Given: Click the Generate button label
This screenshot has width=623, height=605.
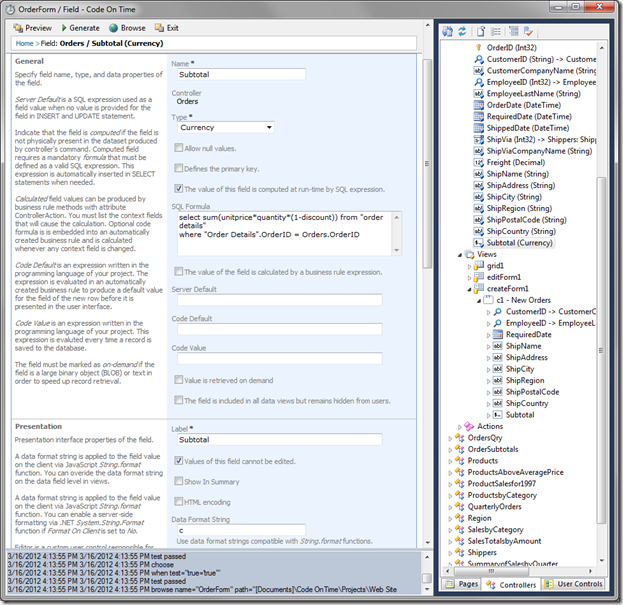Looking at the screenshot, I should pos(85,28).
